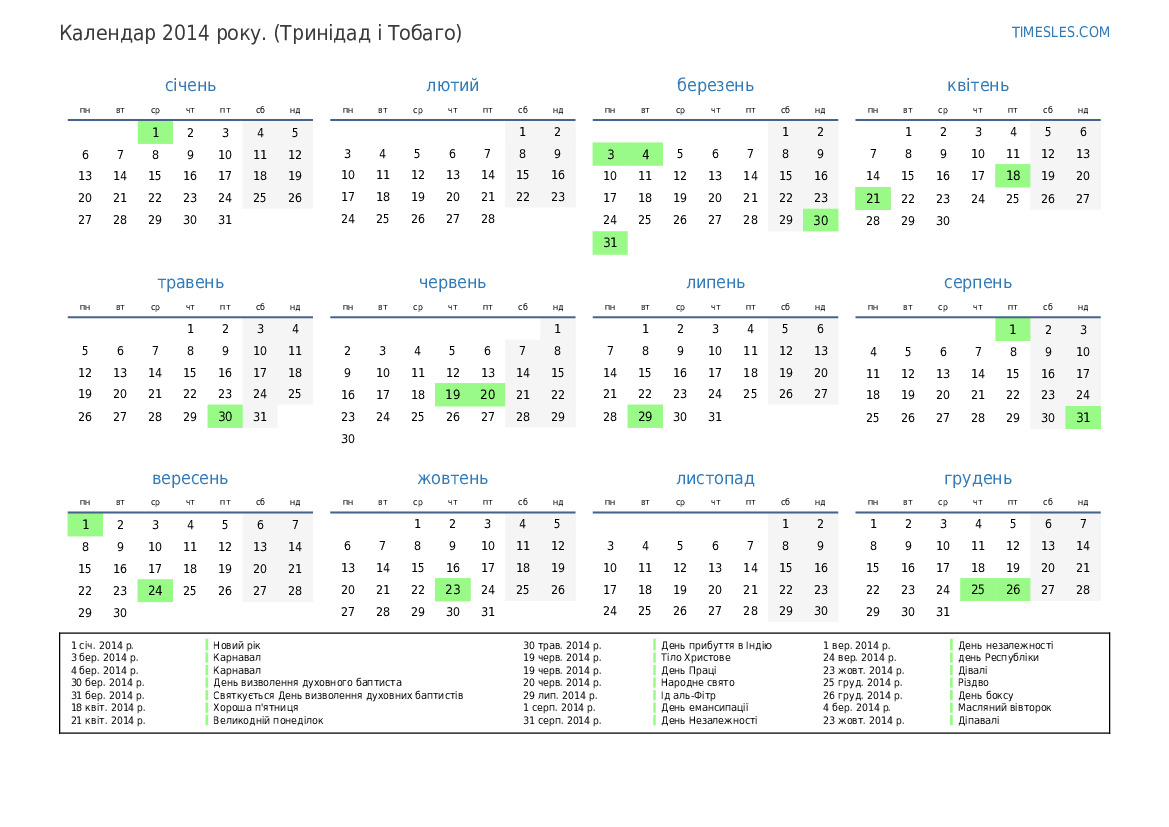Open the 'травень' month heading

pyautogui.click(x=190, y=283)
